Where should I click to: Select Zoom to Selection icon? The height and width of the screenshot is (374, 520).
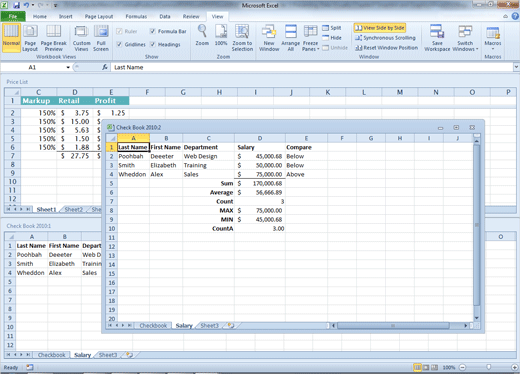click(x=242, y=31)
